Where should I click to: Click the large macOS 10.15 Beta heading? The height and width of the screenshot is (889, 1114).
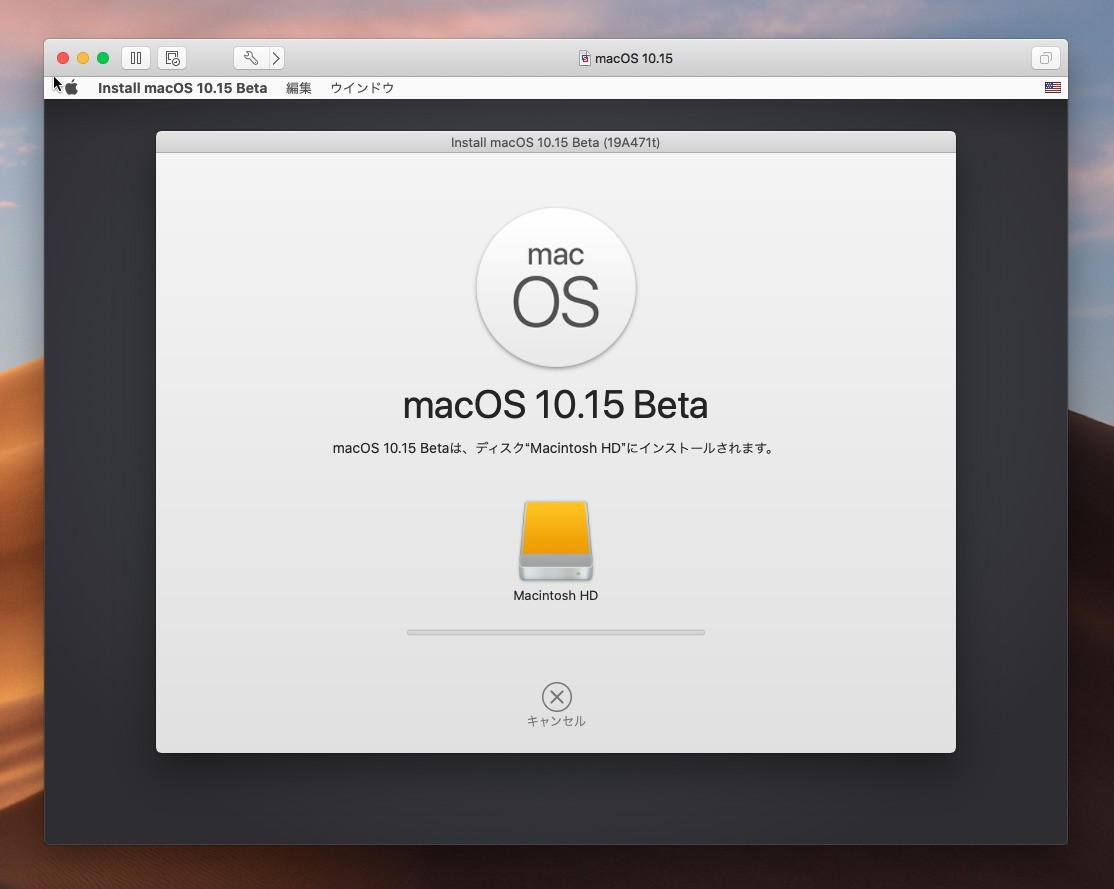click(x=556, y=405)
